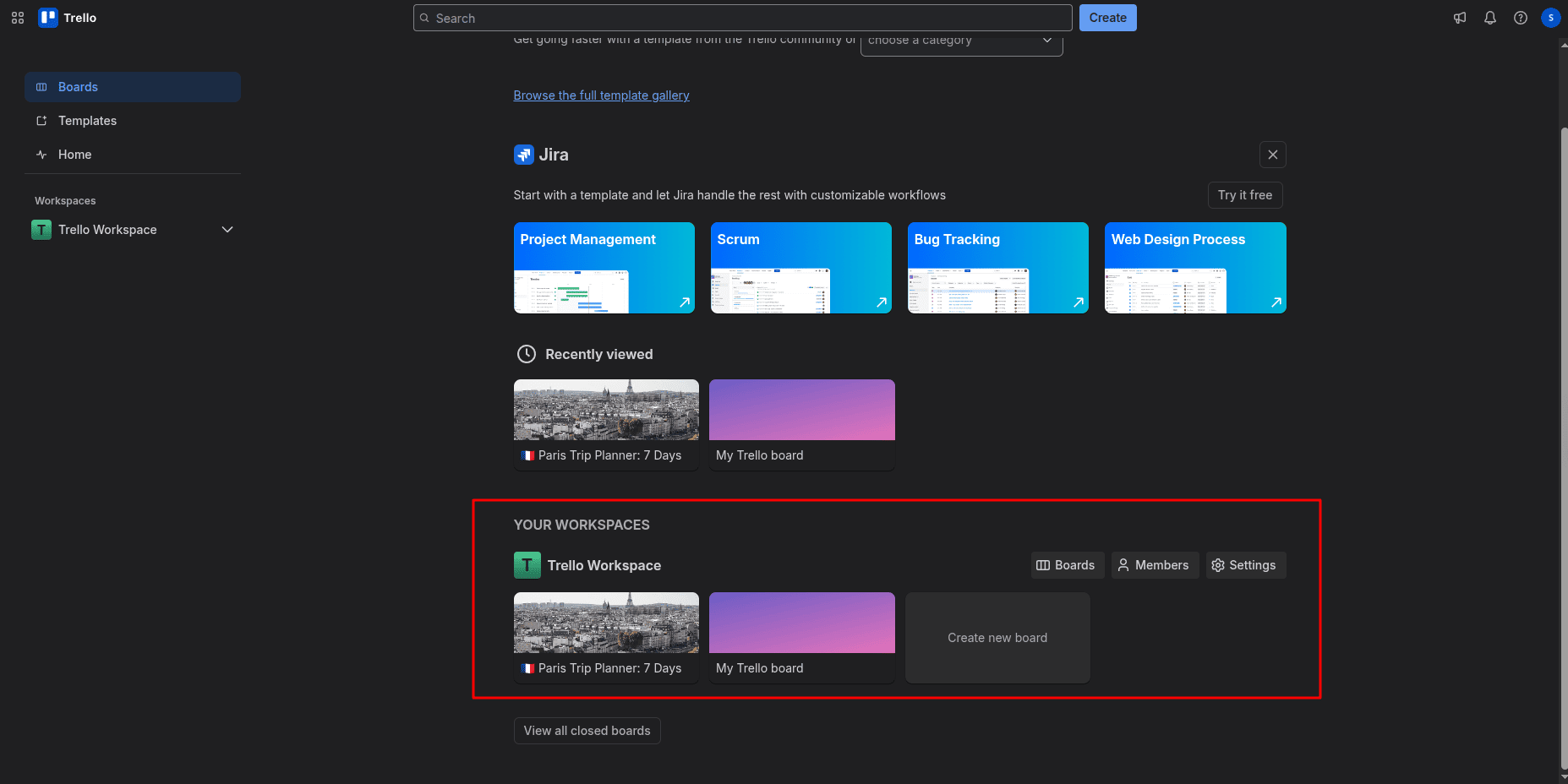The height and width of the screenshot is (784, 1568).
Task: Click the Recently viewed clock icon
Action: pos(527,354)
